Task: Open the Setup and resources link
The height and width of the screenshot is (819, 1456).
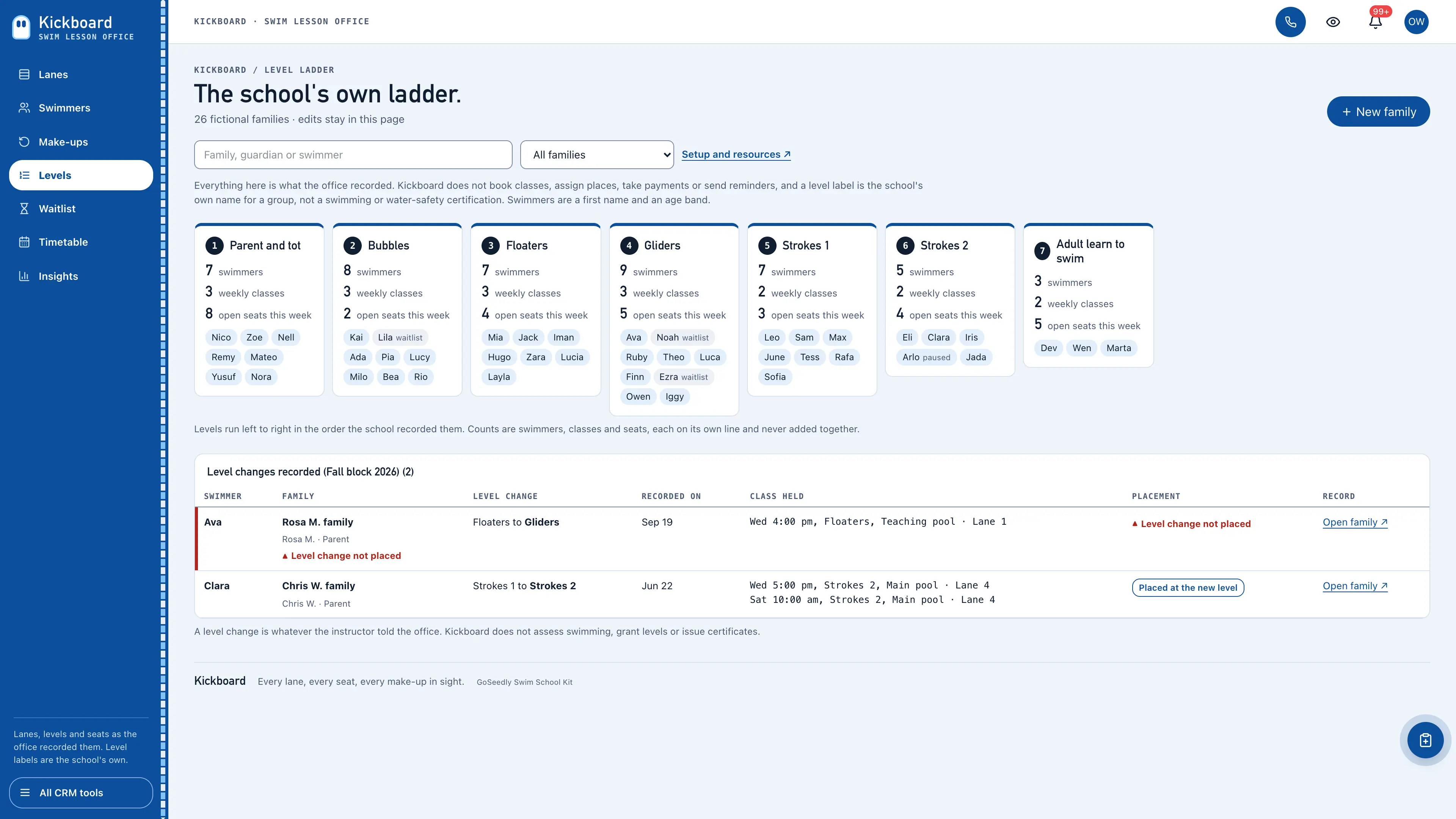Action: coord(736,154)
